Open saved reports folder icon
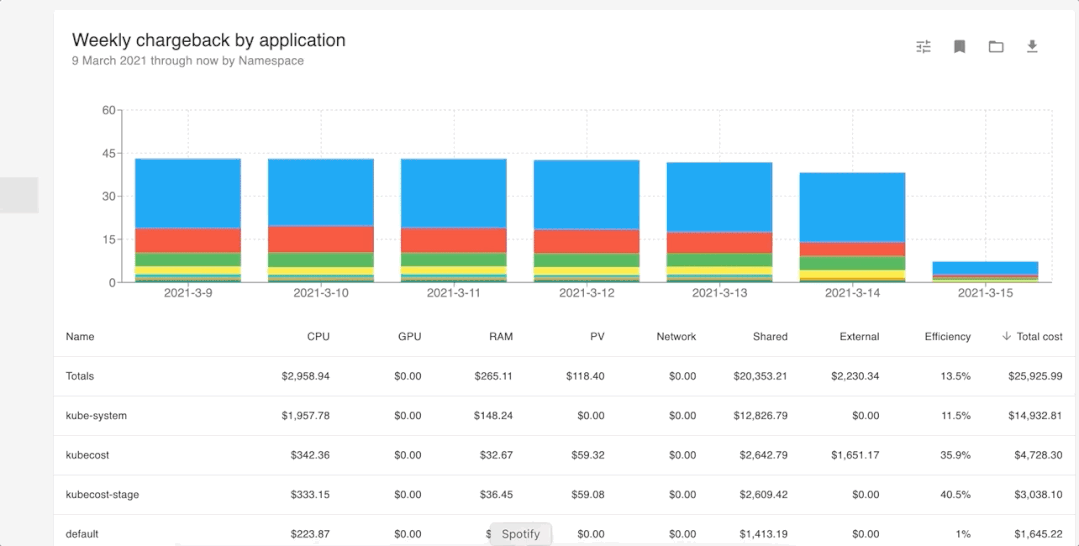This screenshot has width=1079, height=546. (996, 47)
